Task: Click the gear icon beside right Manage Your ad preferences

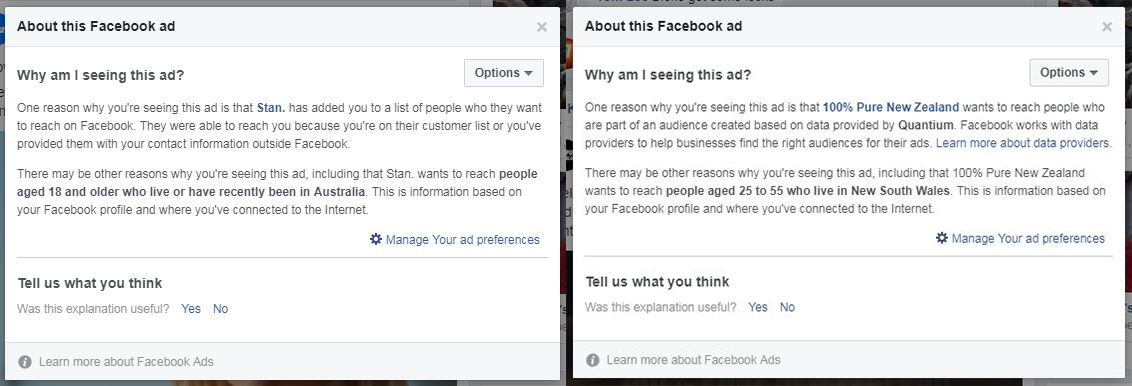Action: (x=941, y=237)
